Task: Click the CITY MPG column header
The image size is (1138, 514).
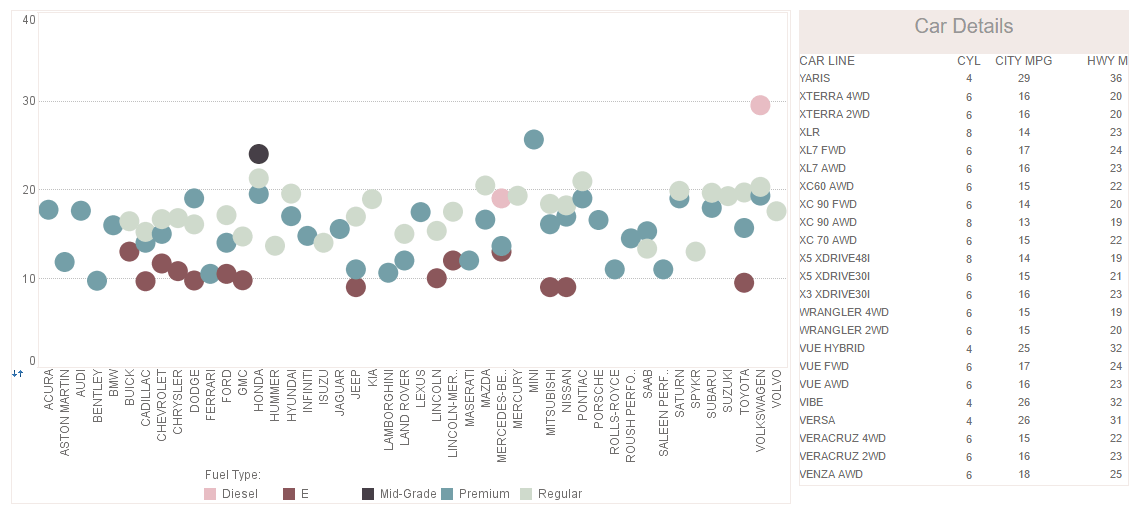Action: (1023, 61)
